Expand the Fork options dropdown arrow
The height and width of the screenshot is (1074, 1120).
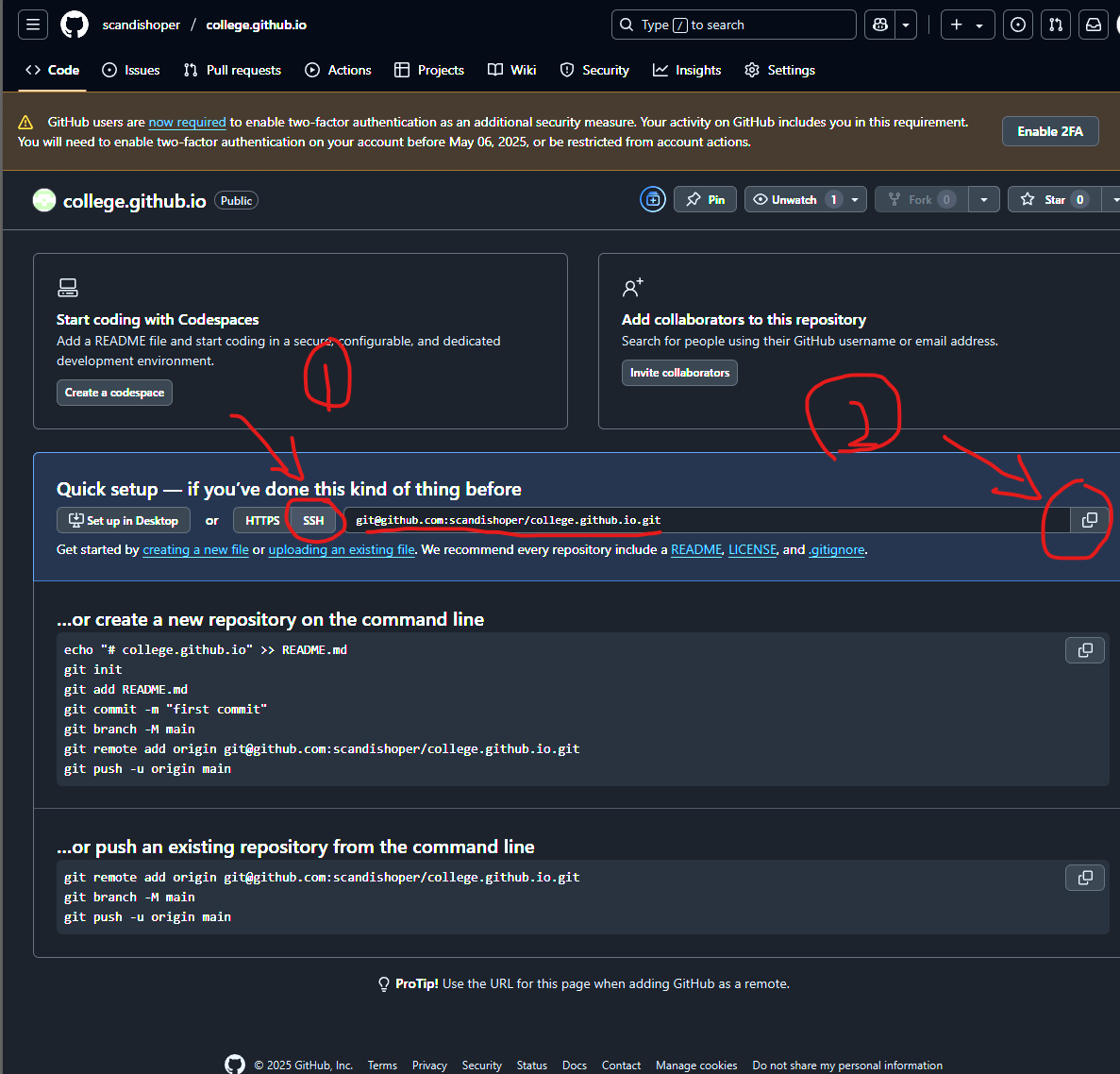984,199
